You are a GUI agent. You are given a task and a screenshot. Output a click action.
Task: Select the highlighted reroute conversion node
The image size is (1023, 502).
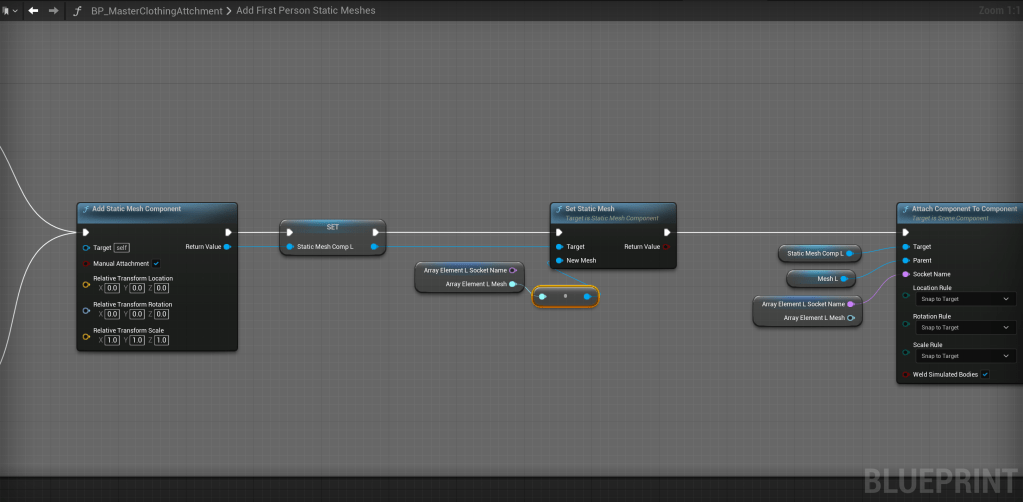coord(565,297)
